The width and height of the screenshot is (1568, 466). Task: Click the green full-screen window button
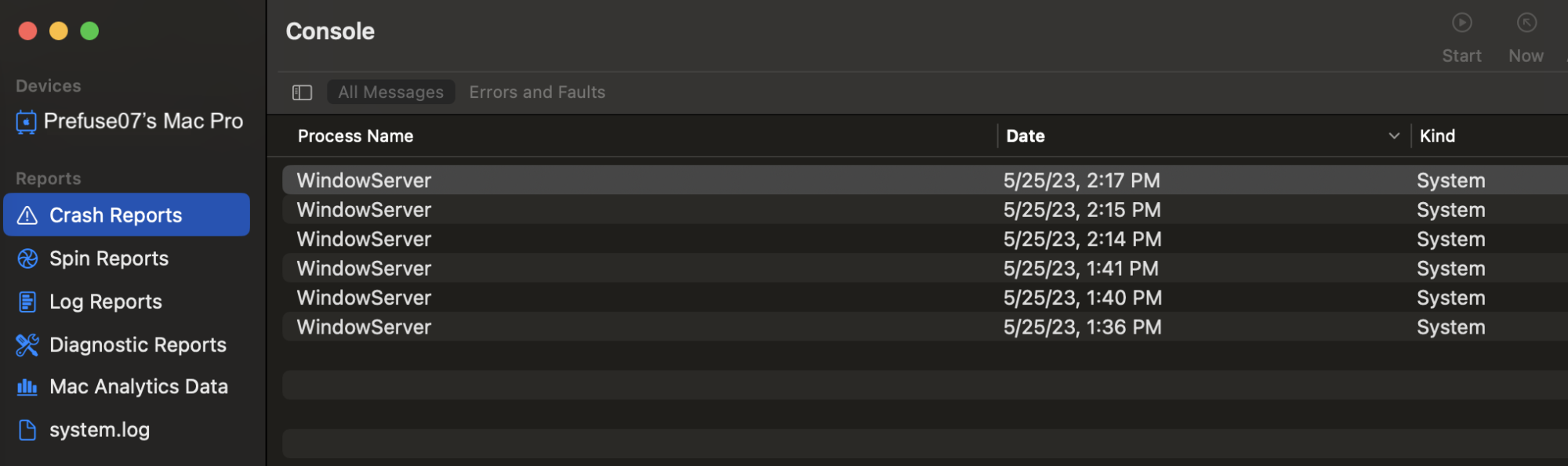(89, 31)
